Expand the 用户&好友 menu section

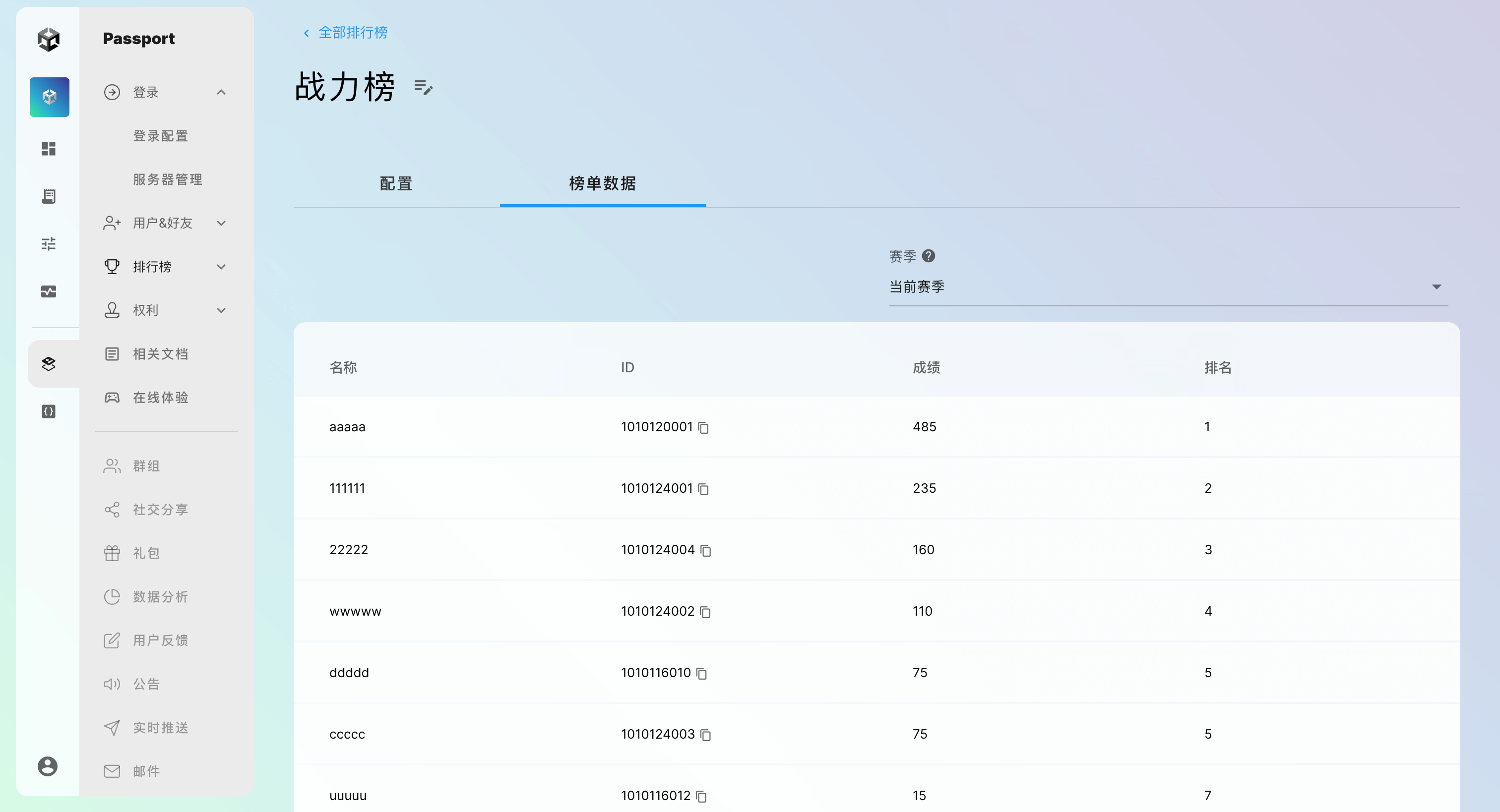(221, 223)
